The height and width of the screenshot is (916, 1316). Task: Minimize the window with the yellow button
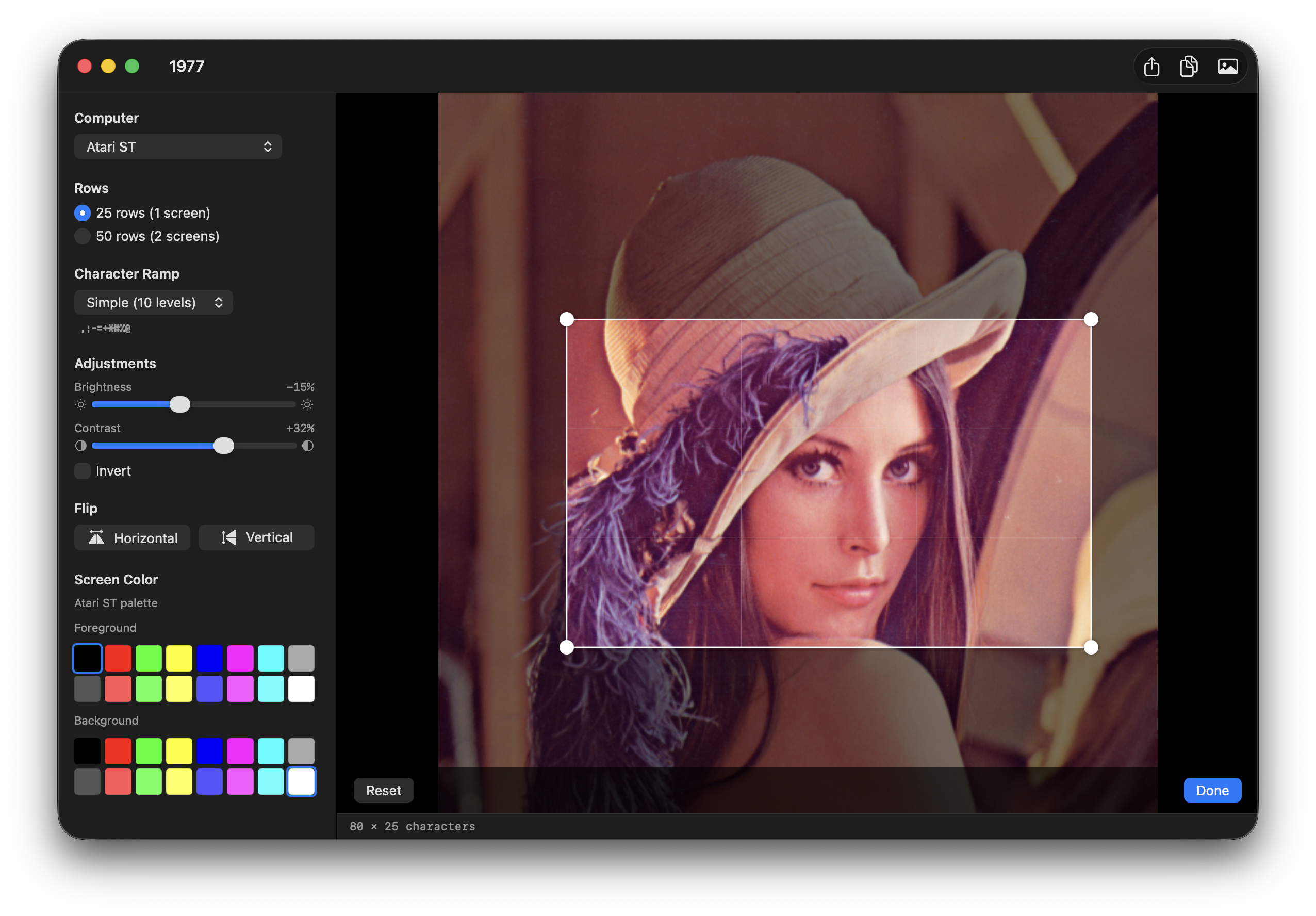click(108, 67)
